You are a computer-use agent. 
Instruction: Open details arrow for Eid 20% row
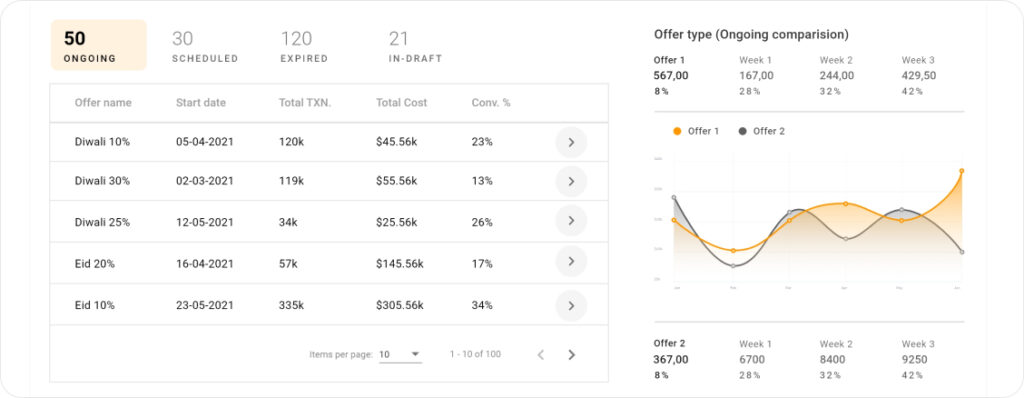(571, 261)
